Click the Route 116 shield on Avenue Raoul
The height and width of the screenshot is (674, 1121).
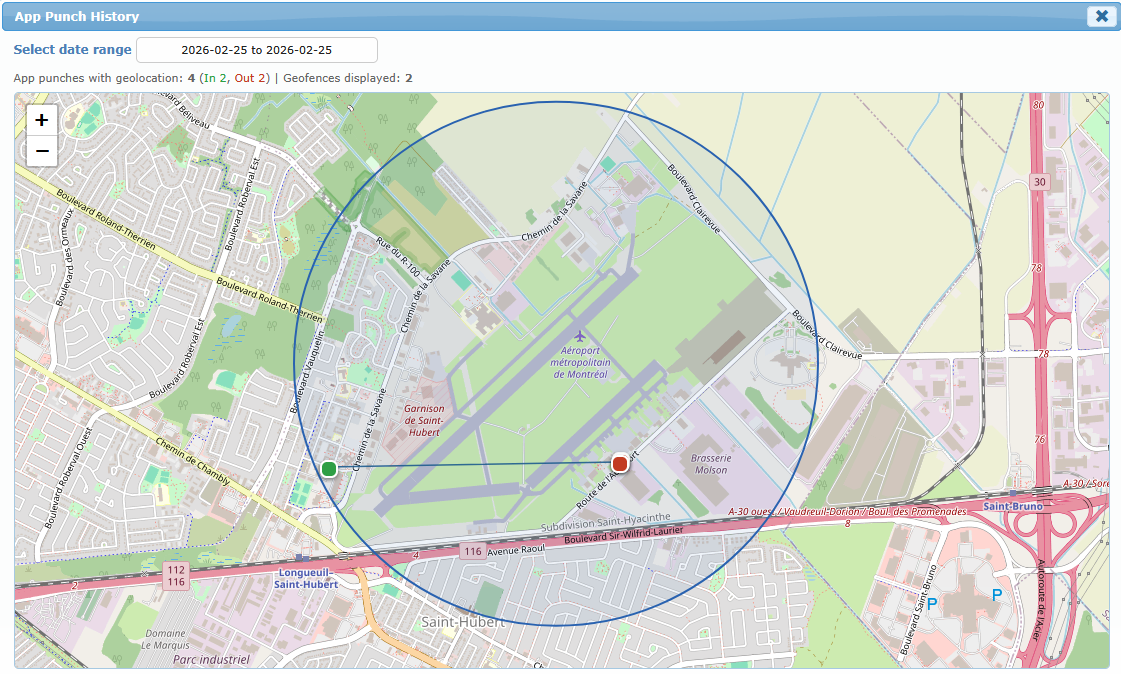pos(472,551)
